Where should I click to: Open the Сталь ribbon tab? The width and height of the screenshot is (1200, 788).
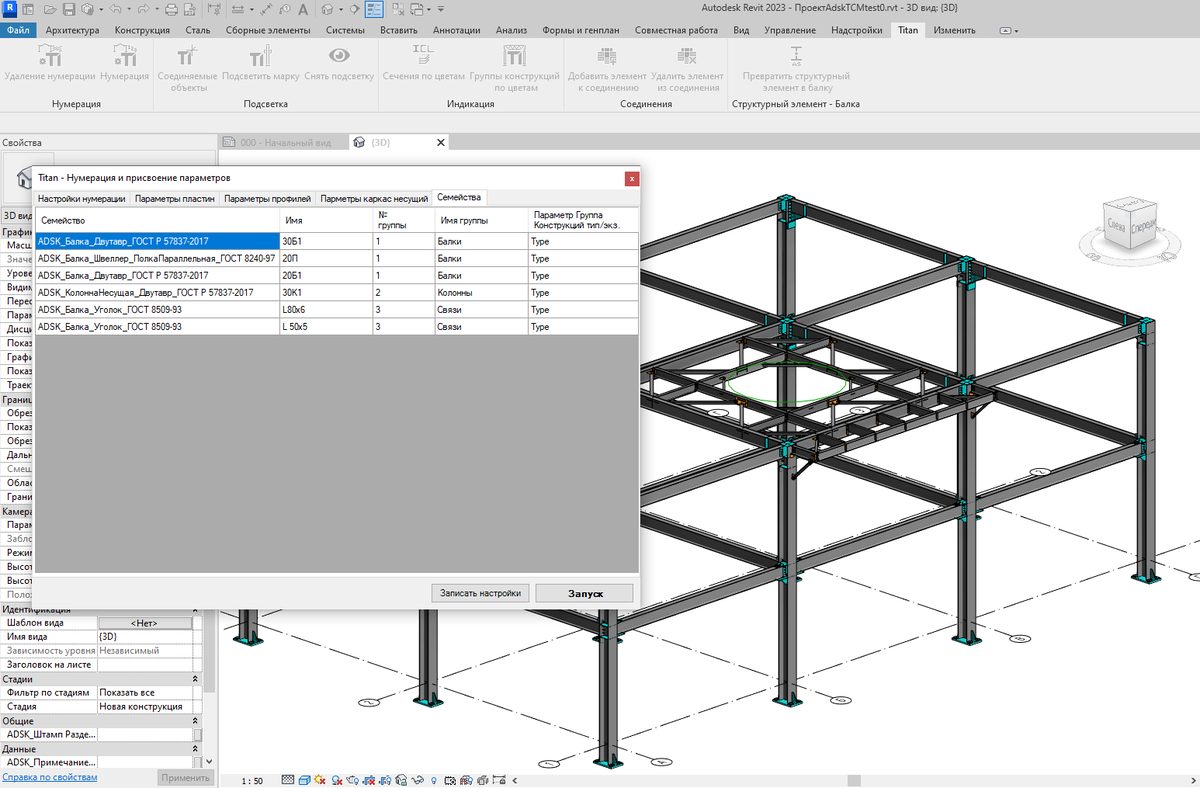click(197, 30)
